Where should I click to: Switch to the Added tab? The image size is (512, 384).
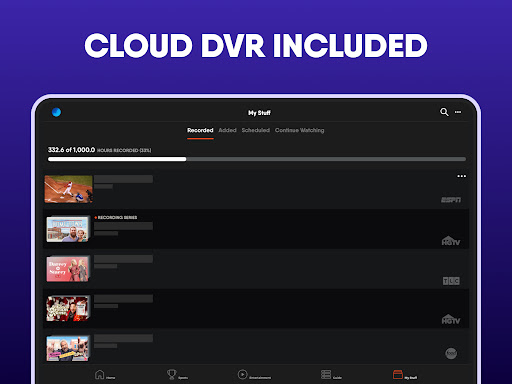pyautogui.click(x=227, y=130)
